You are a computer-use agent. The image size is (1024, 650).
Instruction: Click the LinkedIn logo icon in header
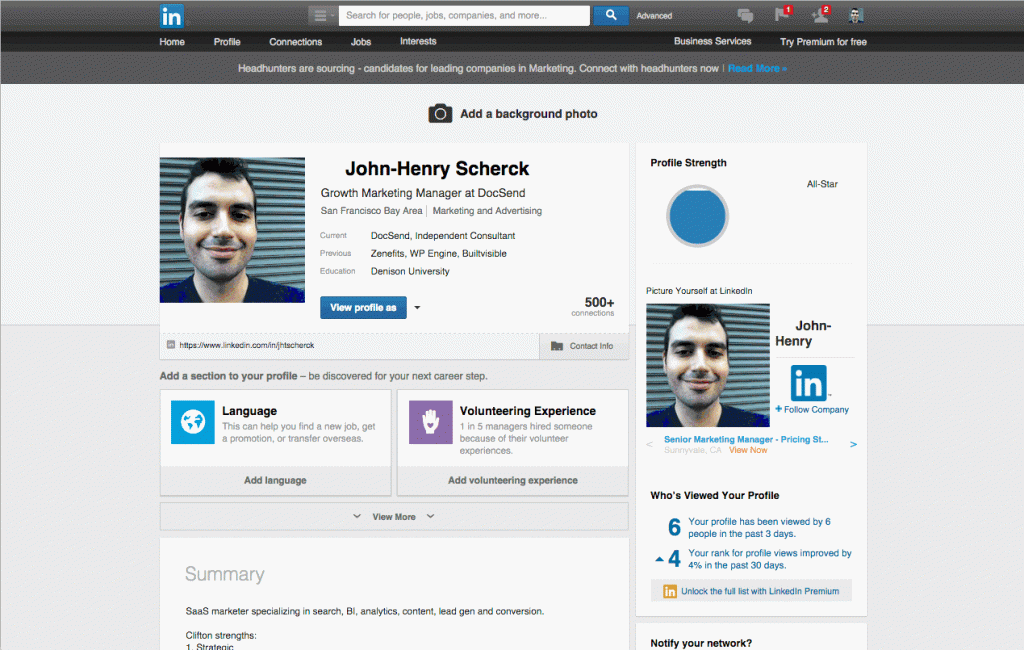pyautogui.click(x=172, y=16)
